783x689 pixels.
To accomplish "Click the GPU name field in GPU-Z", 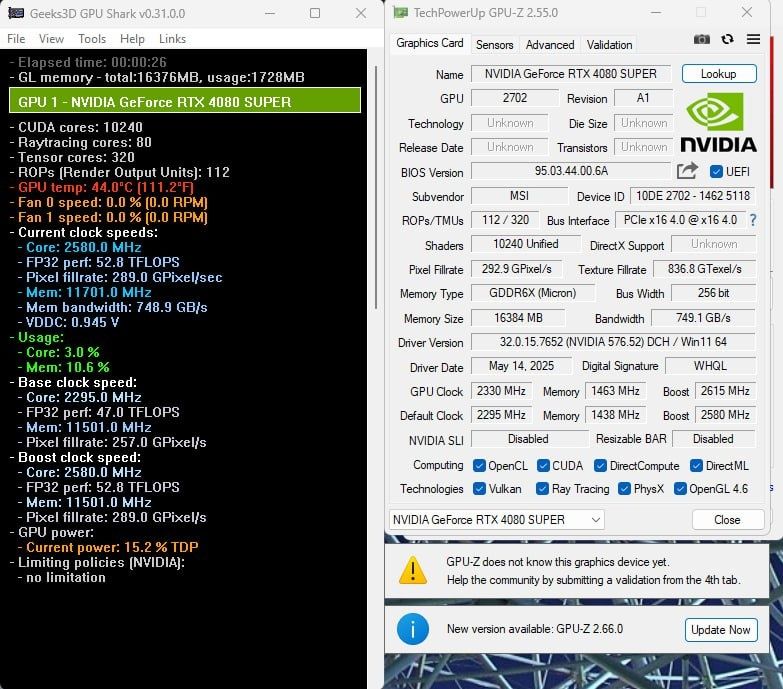I will (571, 74).
